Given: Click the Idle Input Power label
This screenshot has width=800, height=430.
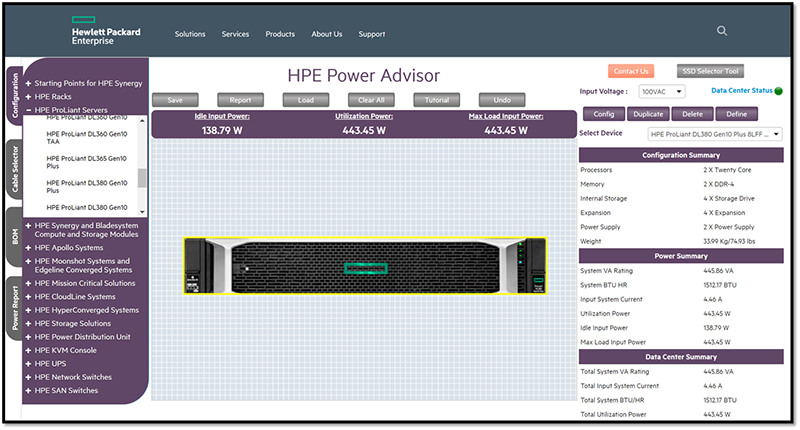Looking at the screenshot, I should coord(222,116).
